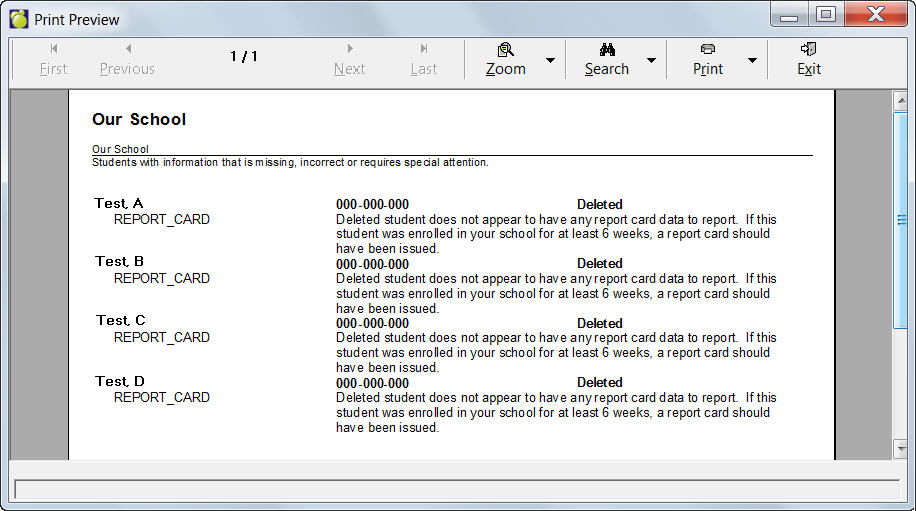Image resolution: width=916 pixels, height=511 pixels.
Task: Click the Print button label
Action: point(708,69)
